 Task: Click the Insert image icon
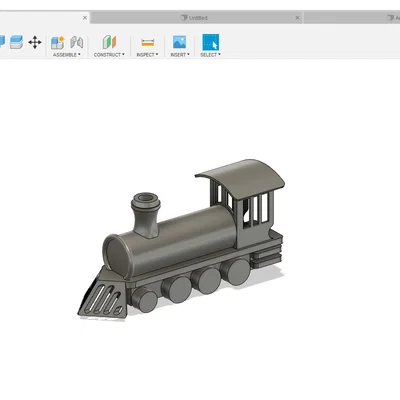pos(179,42)
